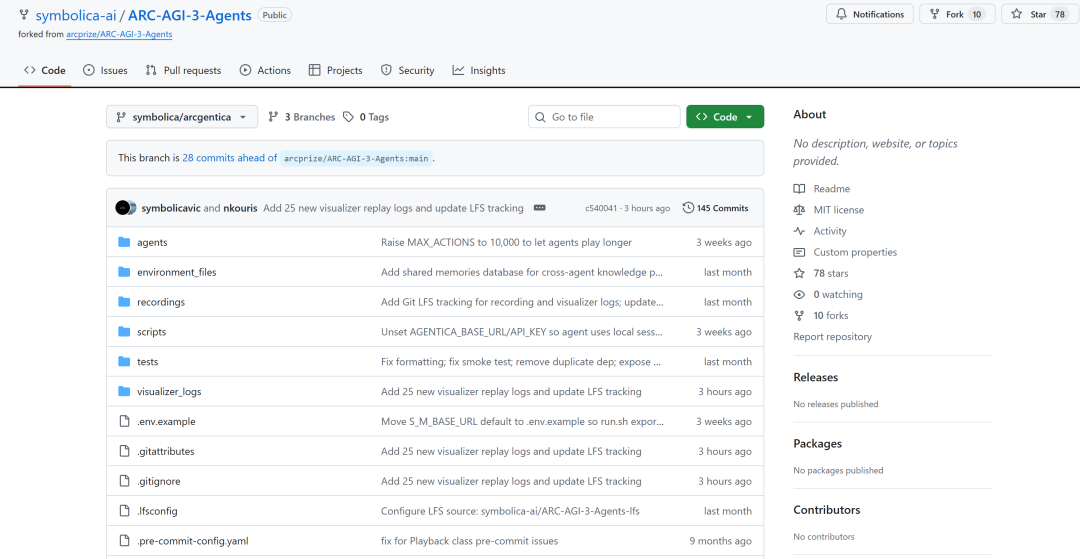Open 3 Branches list
Screen dimensions: 1080x559
point(302,117)
